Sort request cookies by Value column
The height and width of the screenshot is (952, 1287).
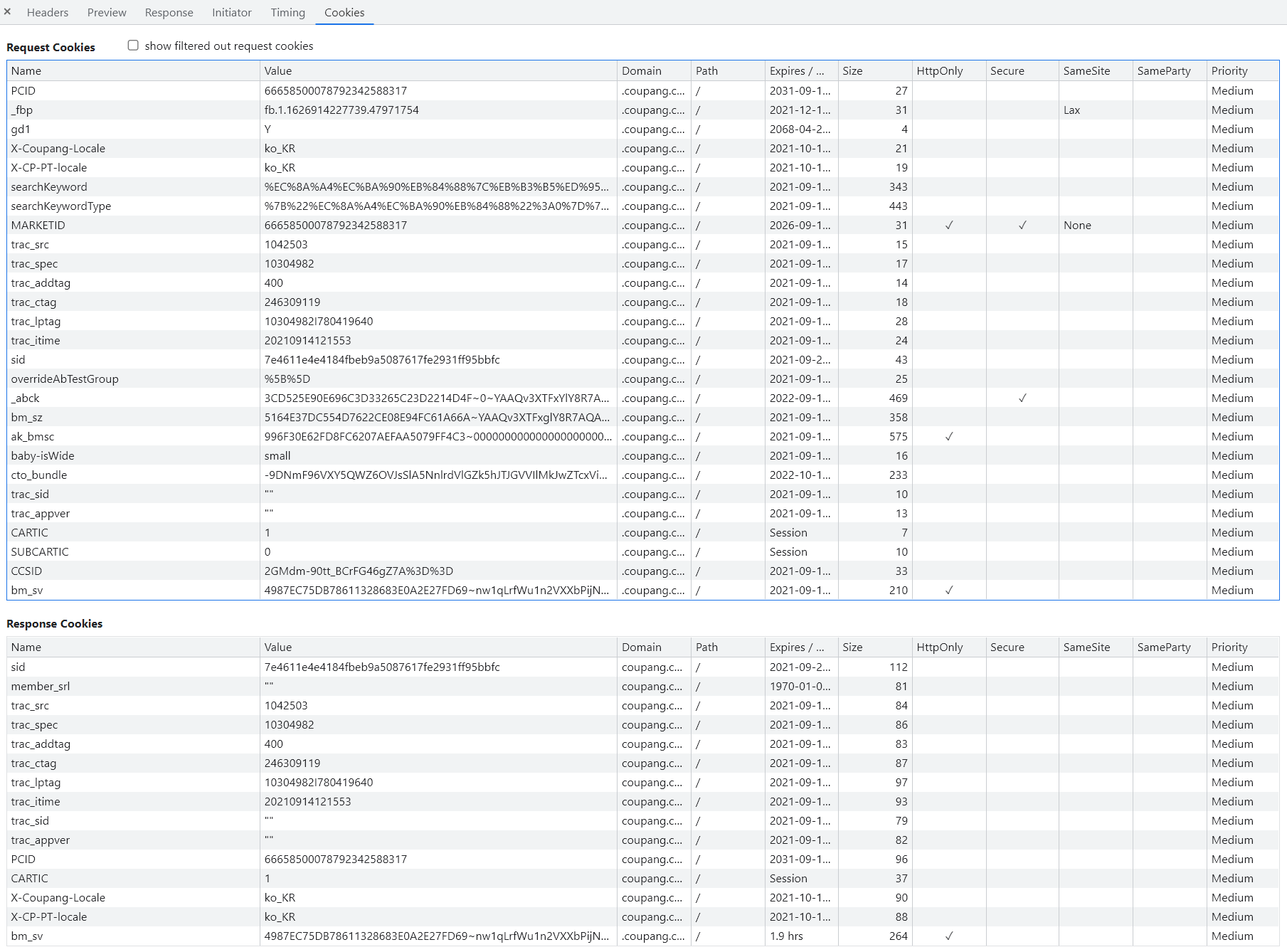pyautogui.click(x=438, y=71)
